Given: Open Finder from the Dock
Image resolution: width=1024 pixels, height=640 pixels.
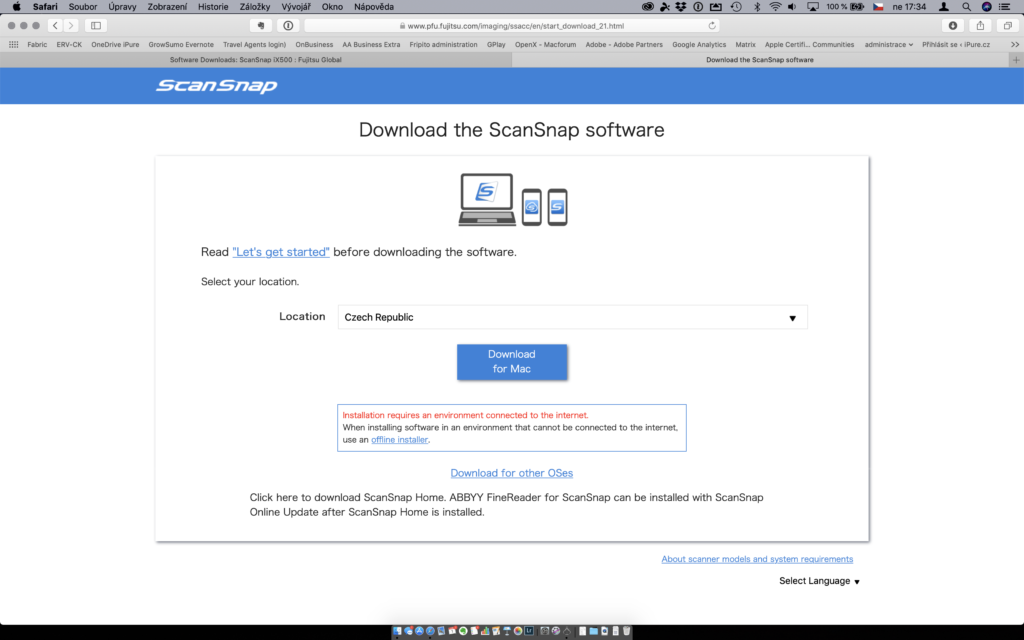Looking at the screenshot, I should [397, 631].
